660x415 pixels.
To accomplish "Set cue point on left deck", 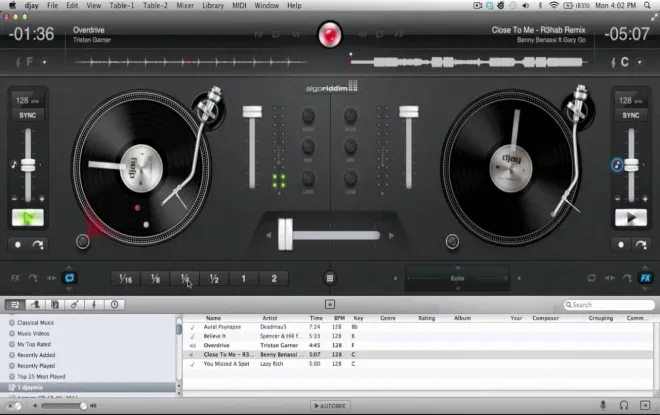I will 18,245.
